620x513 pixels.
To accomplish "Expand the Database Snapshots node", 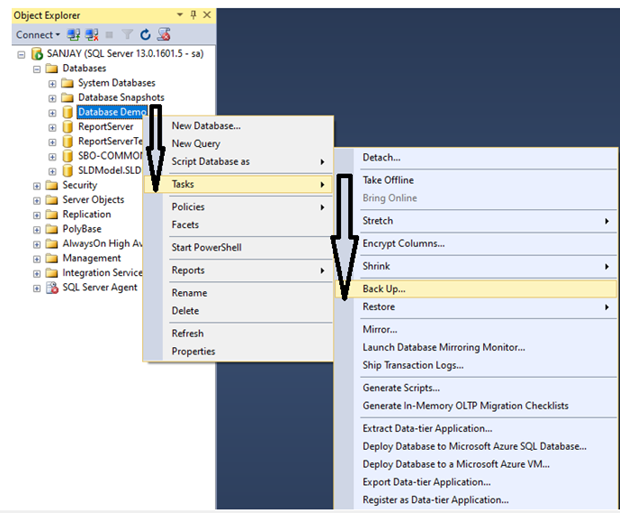I will point(52,98).
